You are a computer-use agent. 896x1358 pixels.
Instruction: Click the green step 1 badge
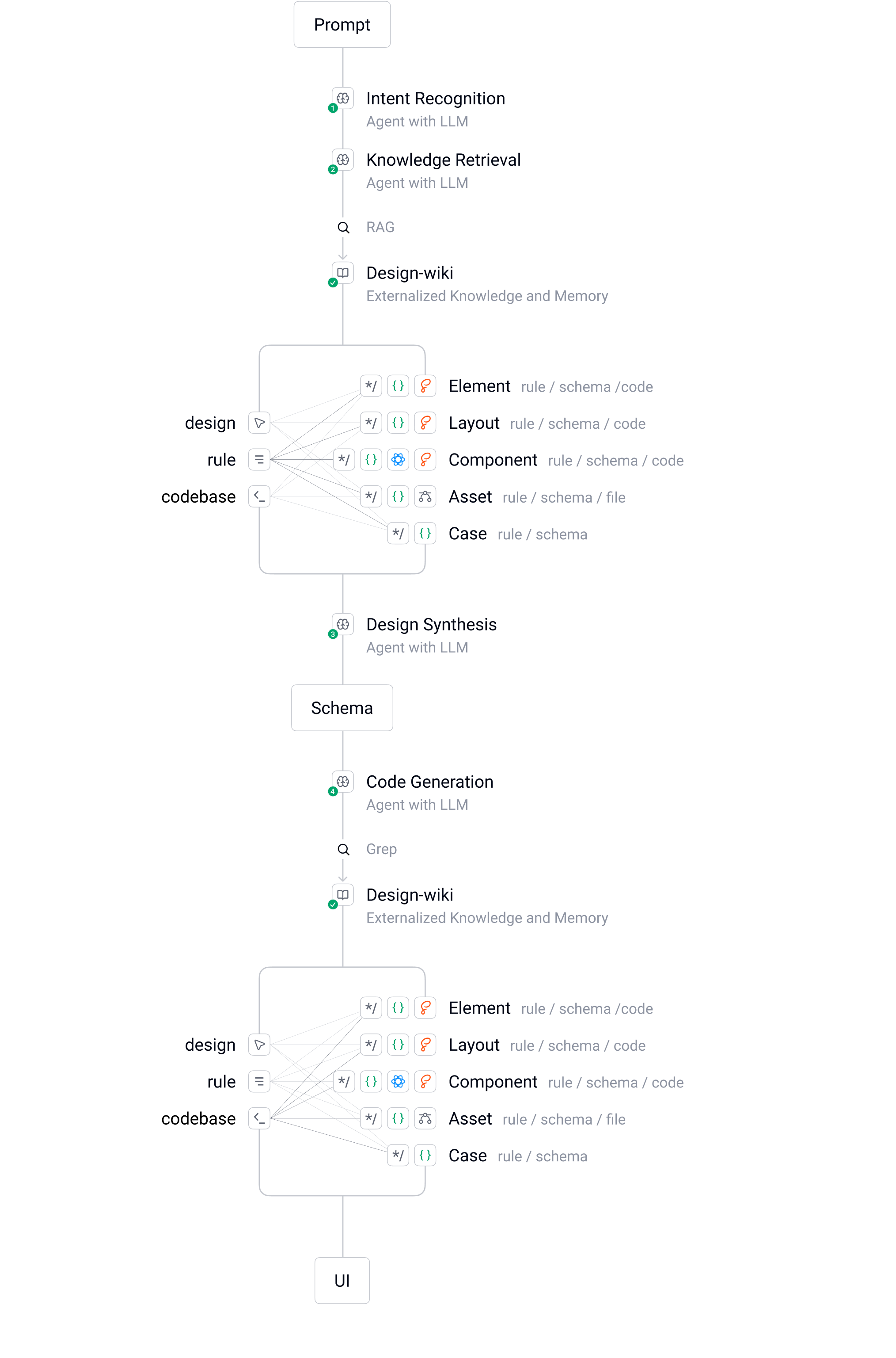(333, 108)
